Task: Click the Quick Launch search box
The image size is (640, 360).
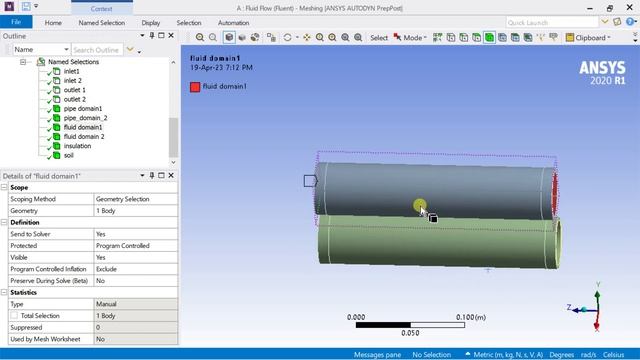Action: click(552, 22)
